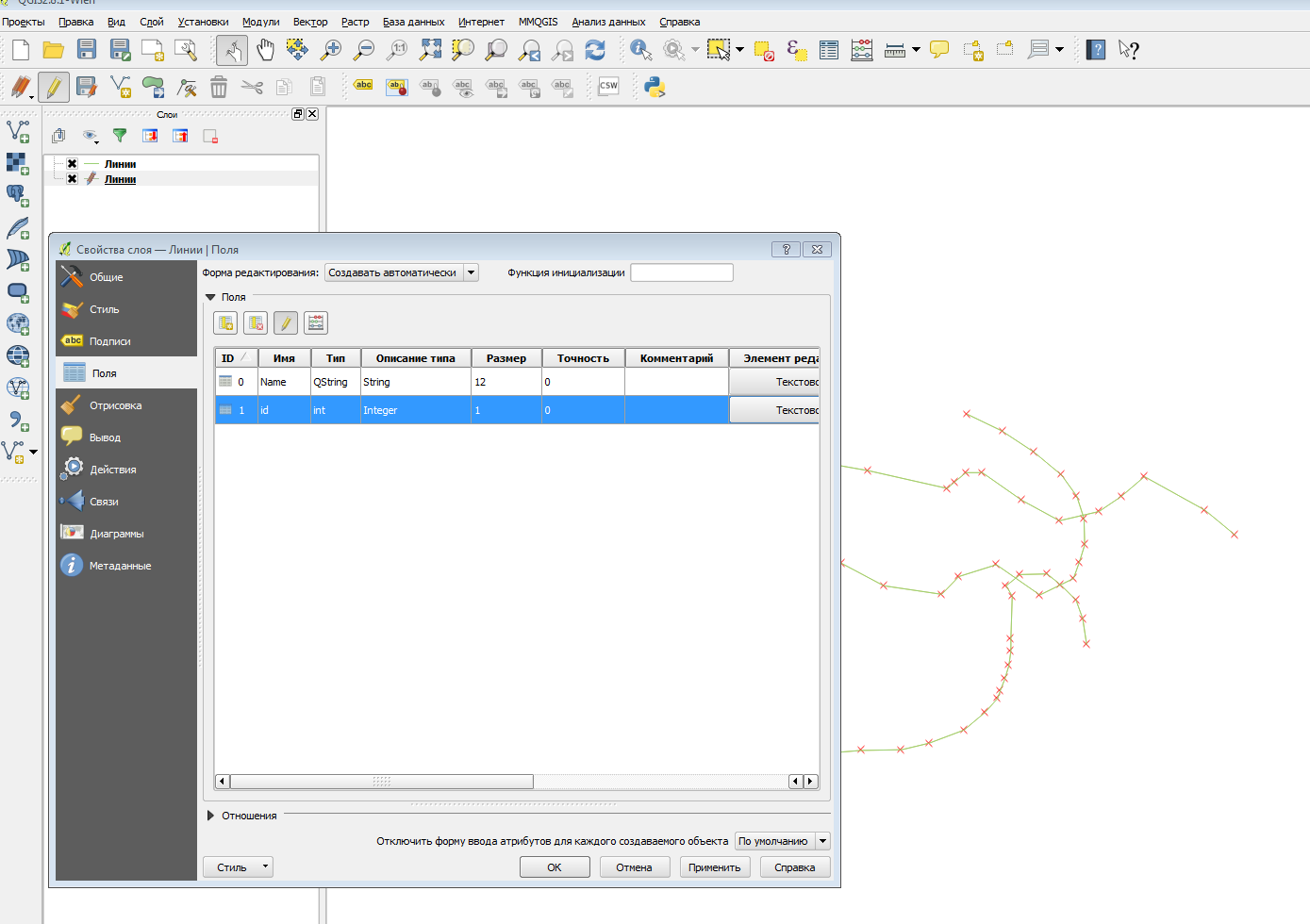Click the Refresh map icon
This screenshot has height=924, width=1310.
click(595, 50)
